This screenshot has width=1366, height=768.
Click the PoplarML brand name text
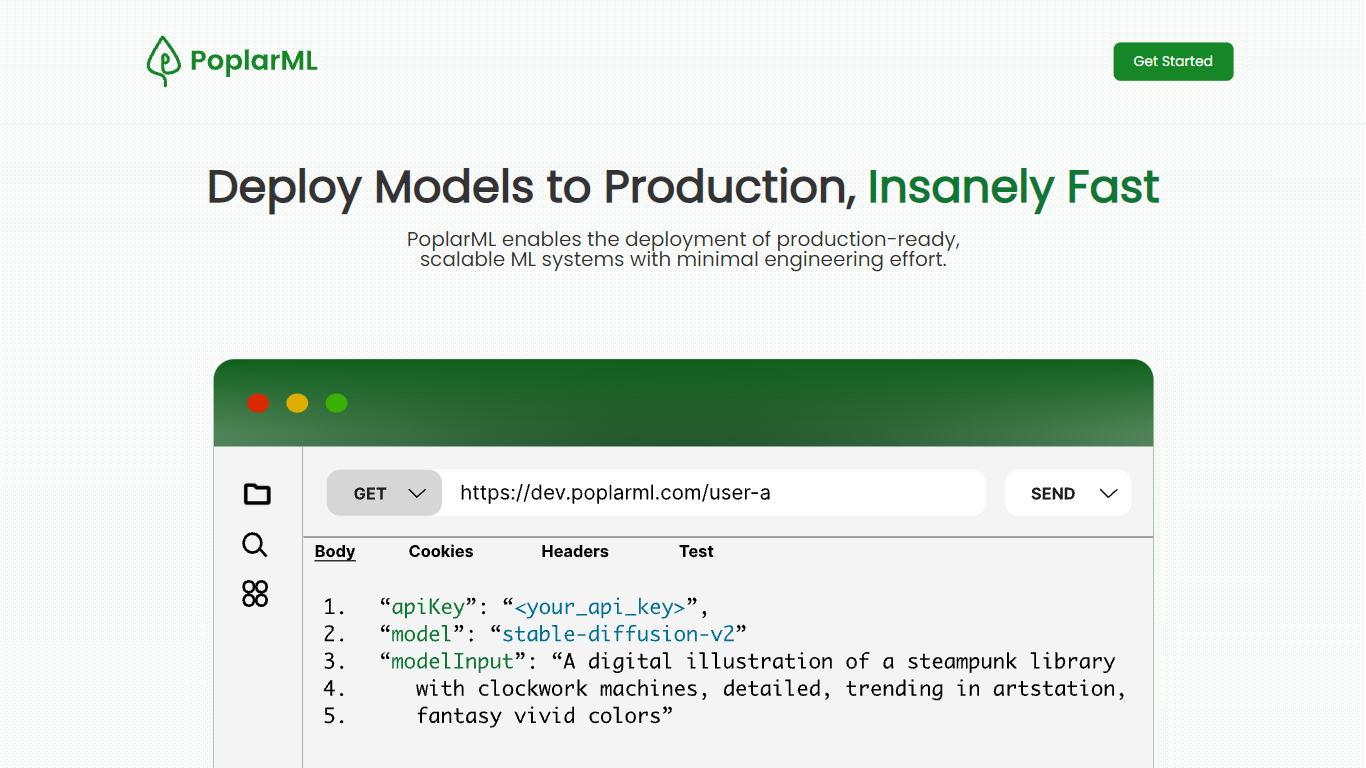click(x=253, y=62)
